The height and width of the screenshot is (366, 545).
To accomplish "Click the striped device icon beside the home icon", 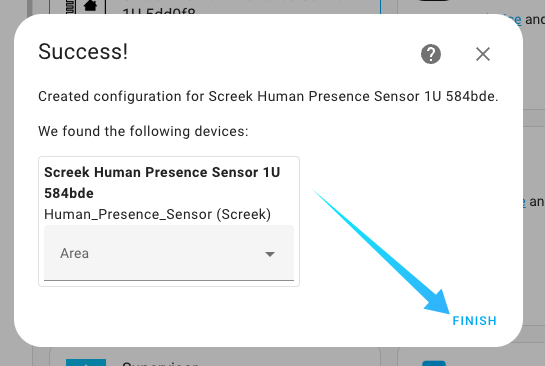I will click(70, 6).
